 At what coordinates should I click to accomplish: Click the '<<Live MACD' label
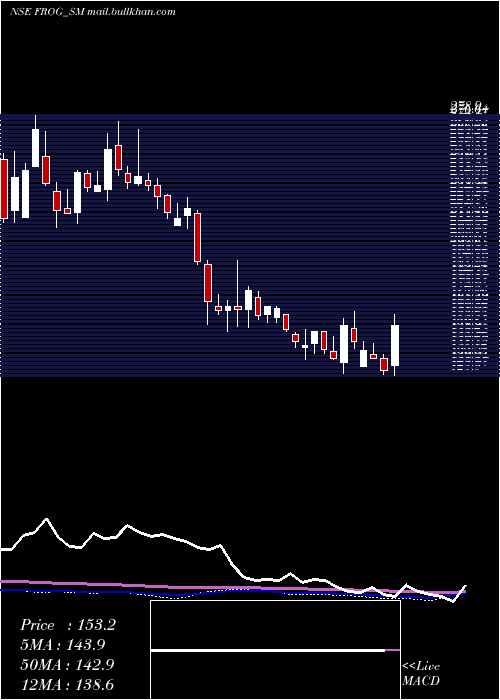(x=421, y=674)
